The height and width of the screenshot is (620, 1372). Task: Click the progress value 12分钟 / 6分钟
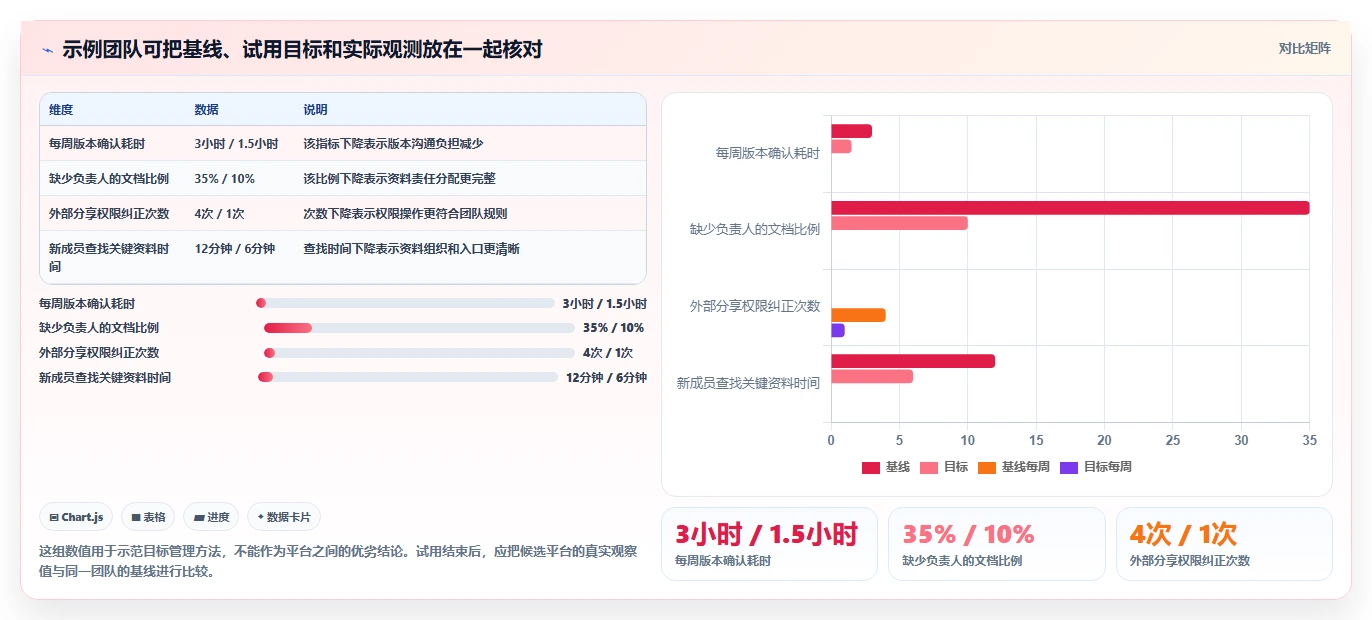pyautogui.click(x=606, y=377)
